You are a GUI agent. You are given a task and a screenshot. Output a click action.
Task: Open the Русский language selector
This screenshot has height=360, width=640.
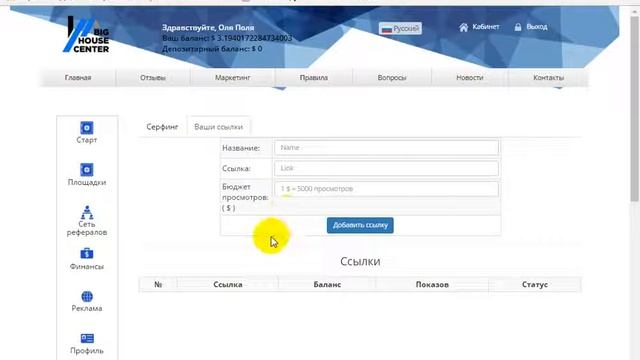tap(400, 29)
